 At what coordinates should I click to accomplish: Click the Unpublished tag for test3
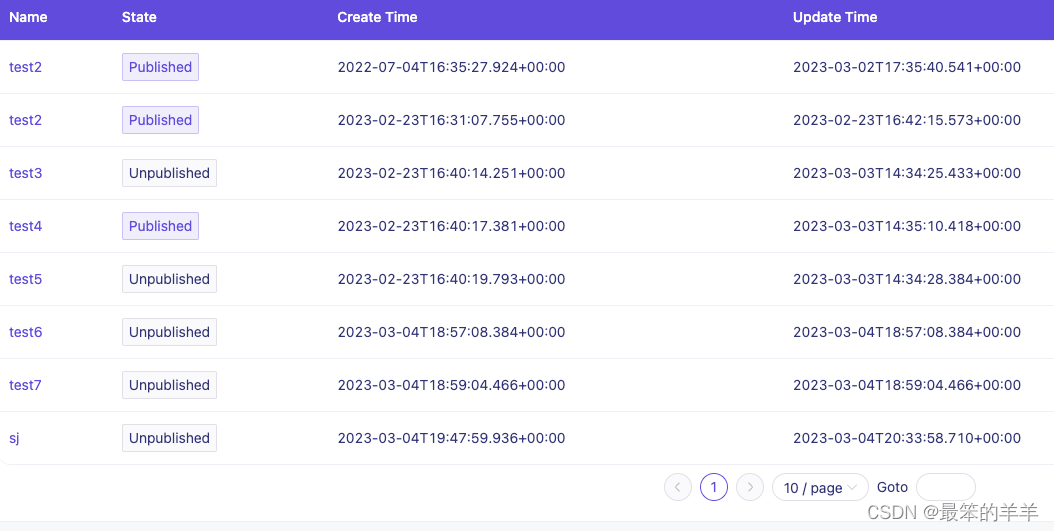[x=169, y=173]
